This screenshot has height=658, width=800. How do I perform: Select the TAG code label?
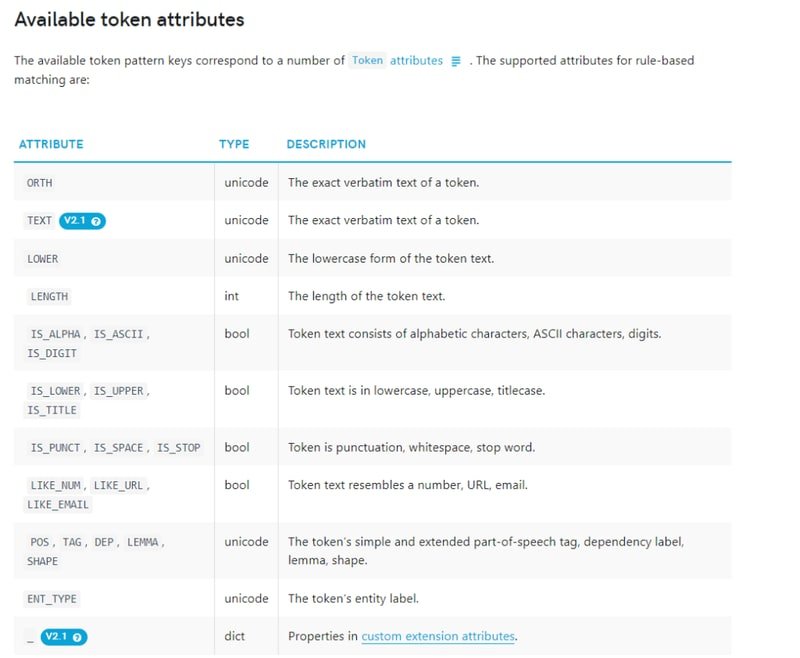pos(72,542)
